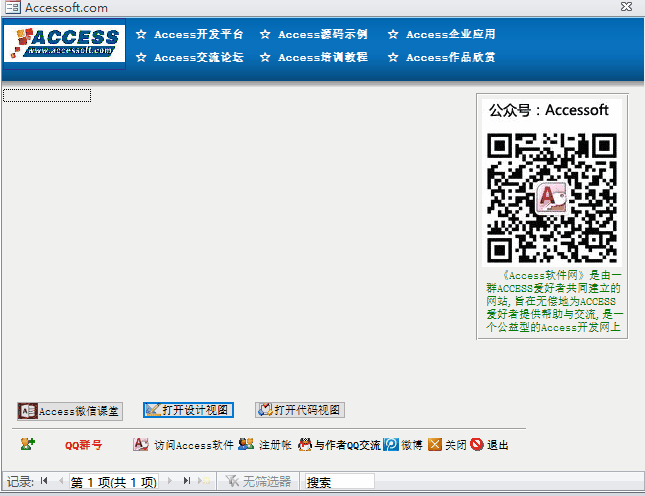Click the users icon beside 注册帐

(x=246, y=444)
